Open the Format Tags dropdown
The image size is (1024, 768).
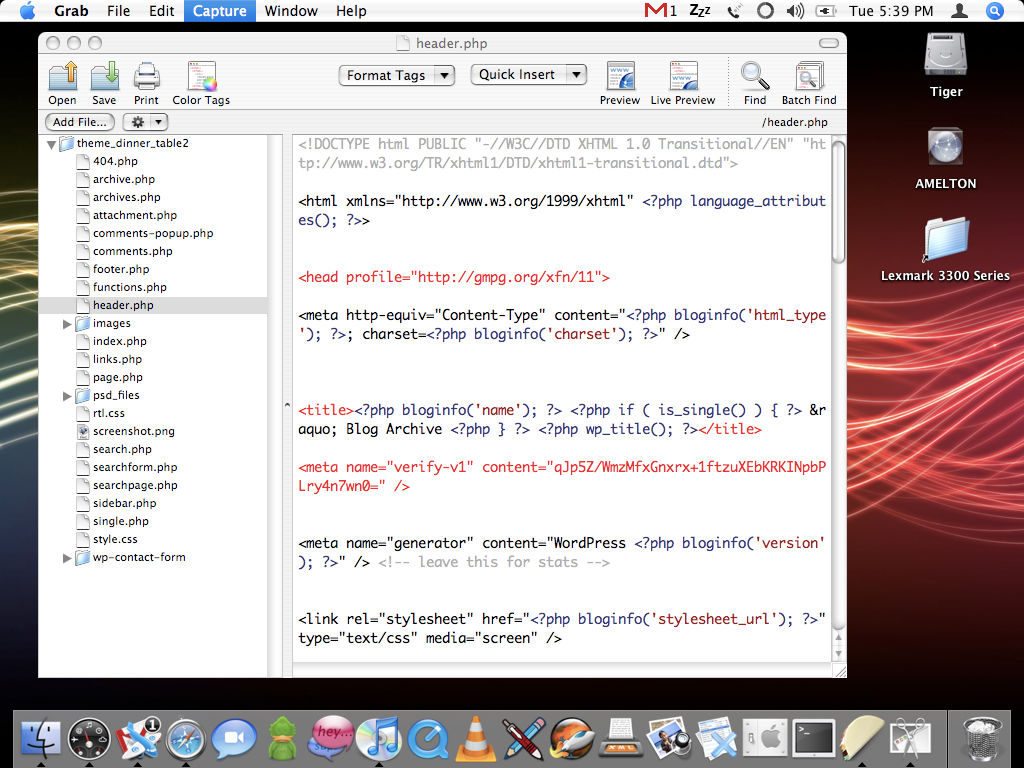point(396,76)
